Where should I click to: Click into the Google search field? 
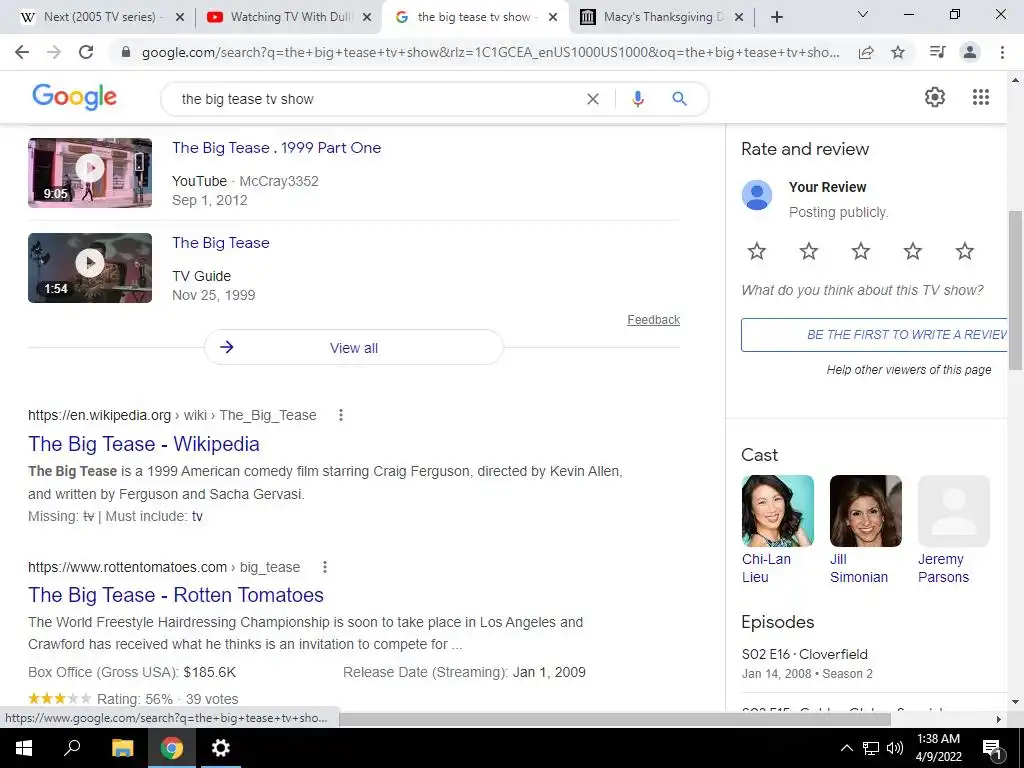tap(379, 99)
